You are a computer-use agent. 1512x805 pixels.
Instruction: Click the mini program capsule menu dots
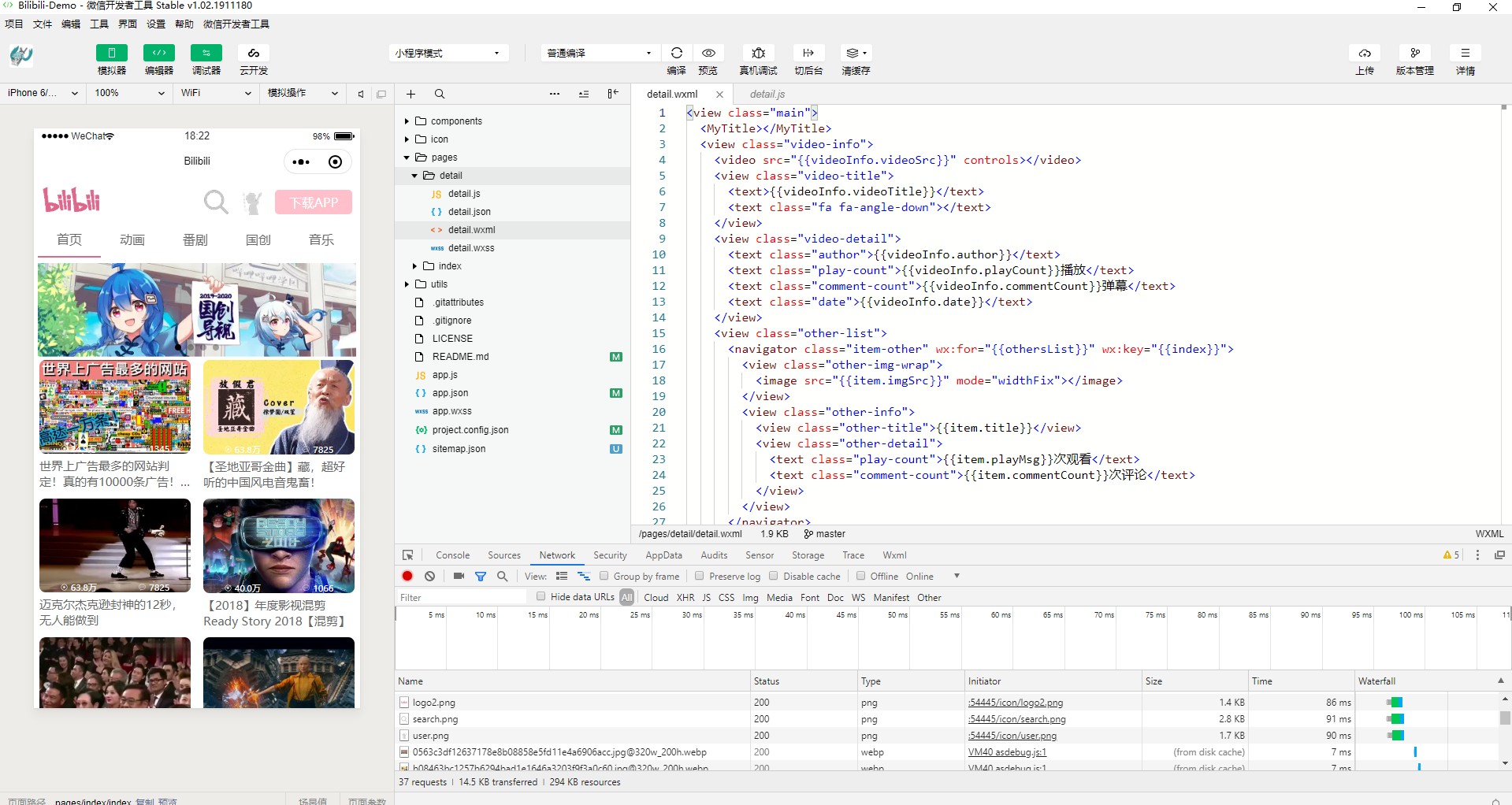pyautogui.click(x=301, y=162)
